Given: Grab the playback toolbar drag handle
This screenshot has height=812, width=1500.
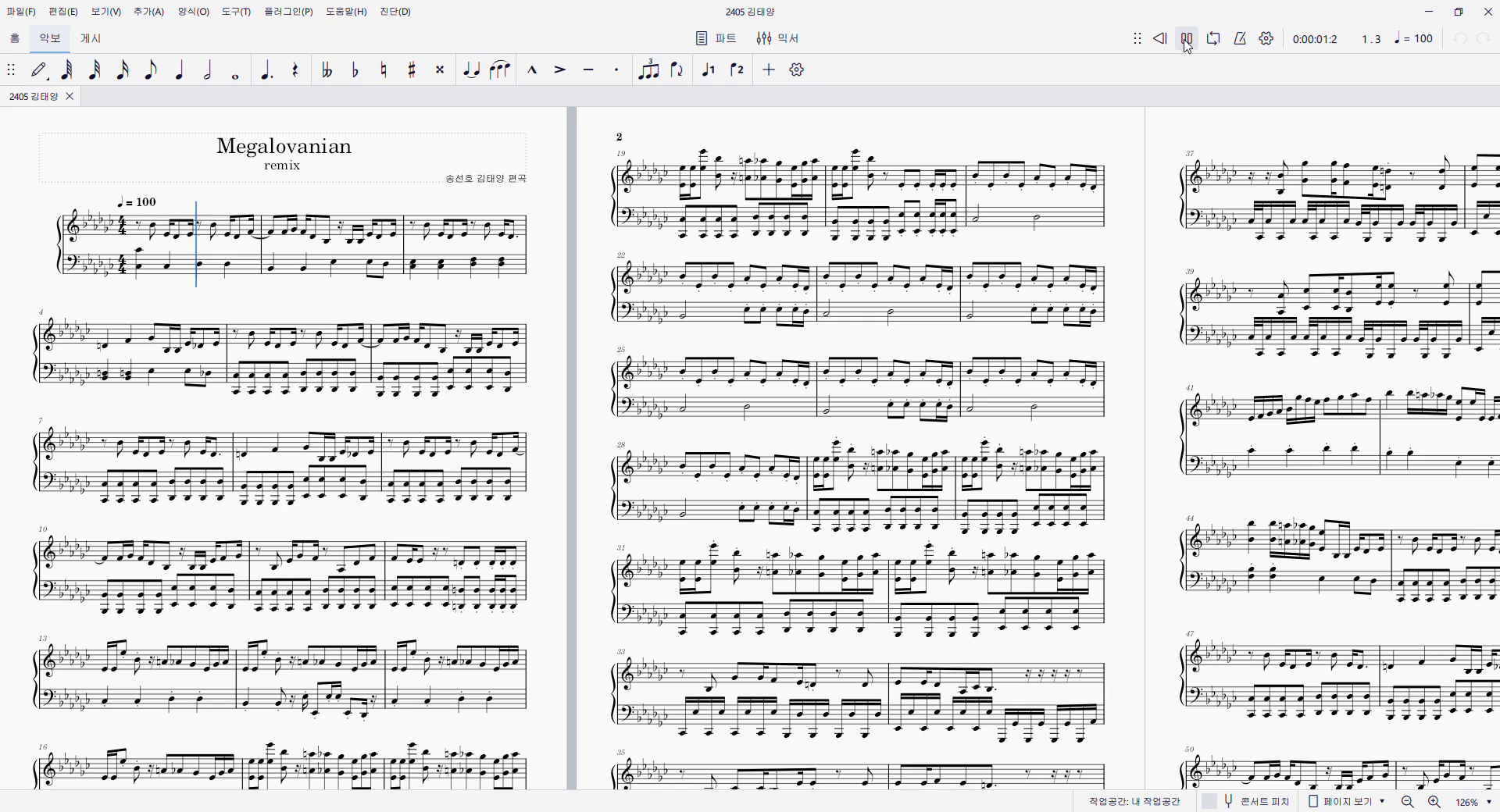Looking at the screenshot, I should [1137, 38].
